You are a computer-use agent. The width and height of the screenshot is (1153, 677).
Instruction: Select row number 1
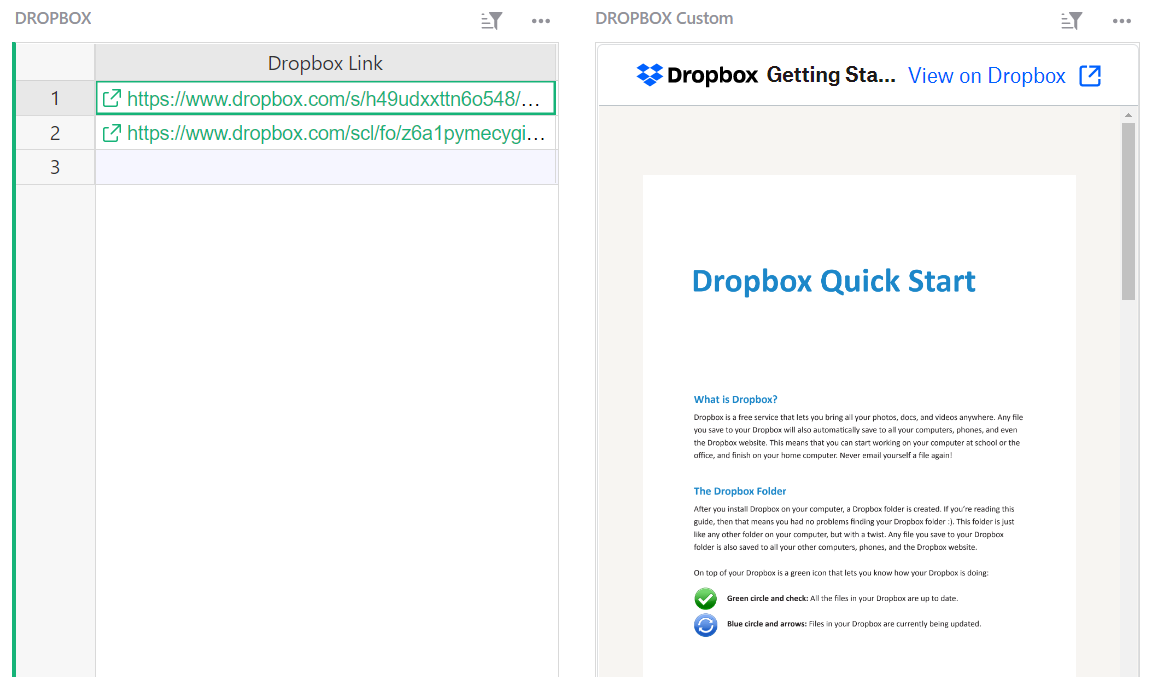55,99
